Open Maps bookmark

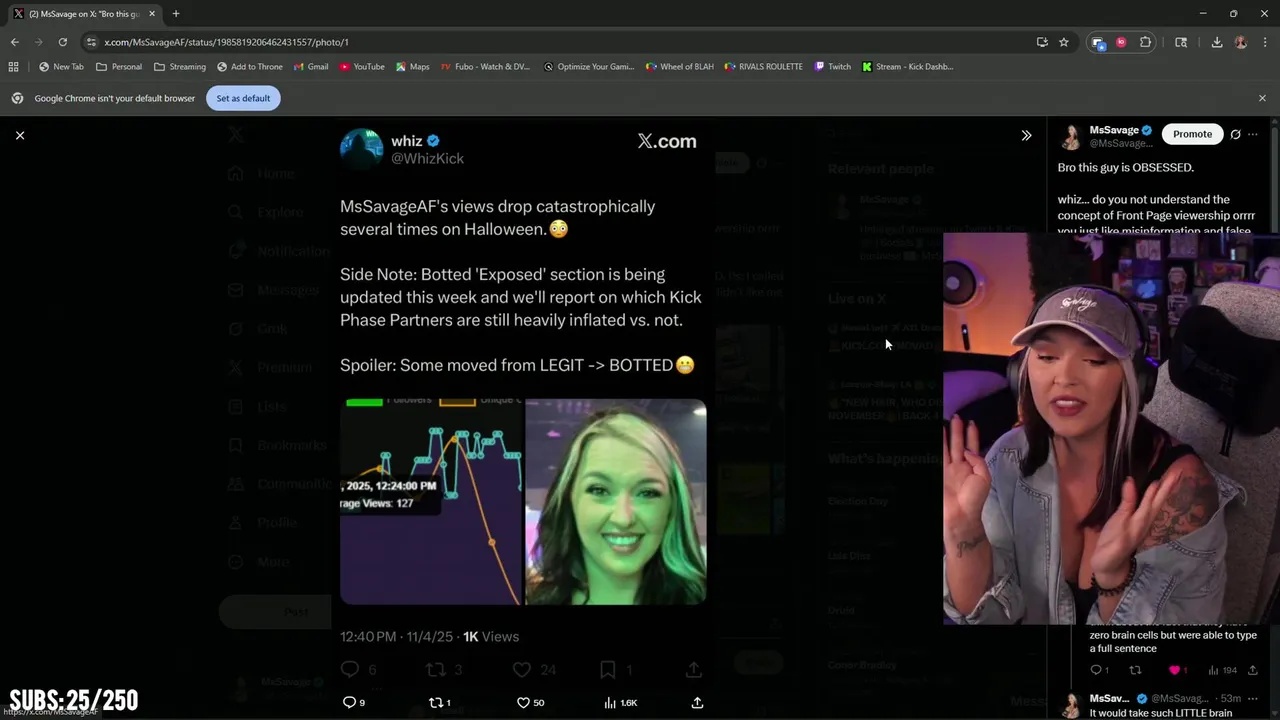pos(413,67)
